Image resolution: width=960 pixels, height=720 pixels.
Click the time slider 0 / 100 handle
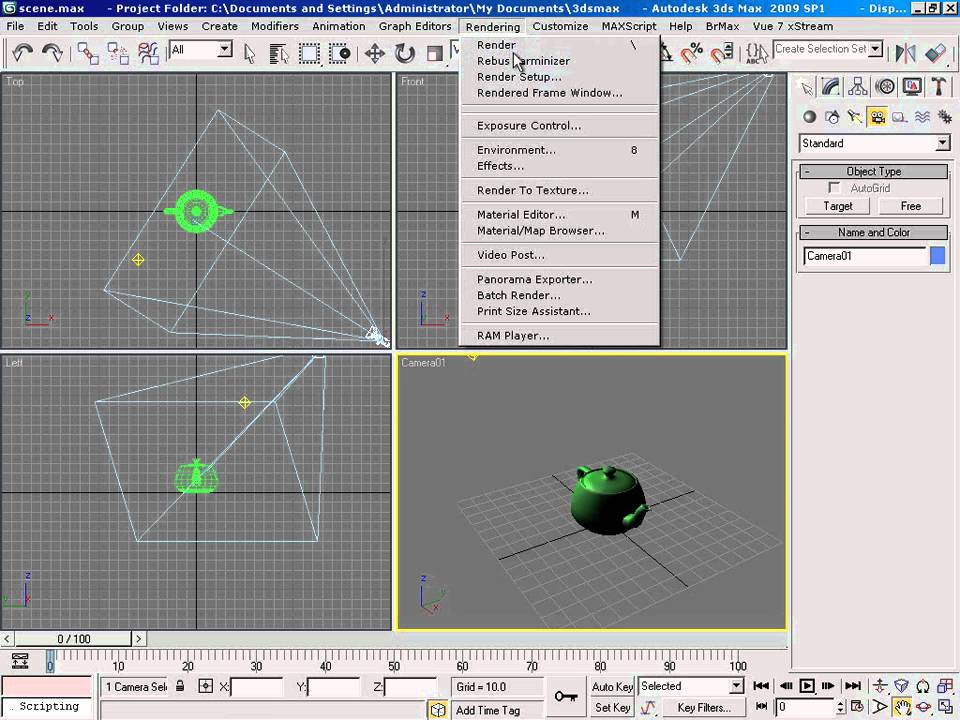[73, 639]
